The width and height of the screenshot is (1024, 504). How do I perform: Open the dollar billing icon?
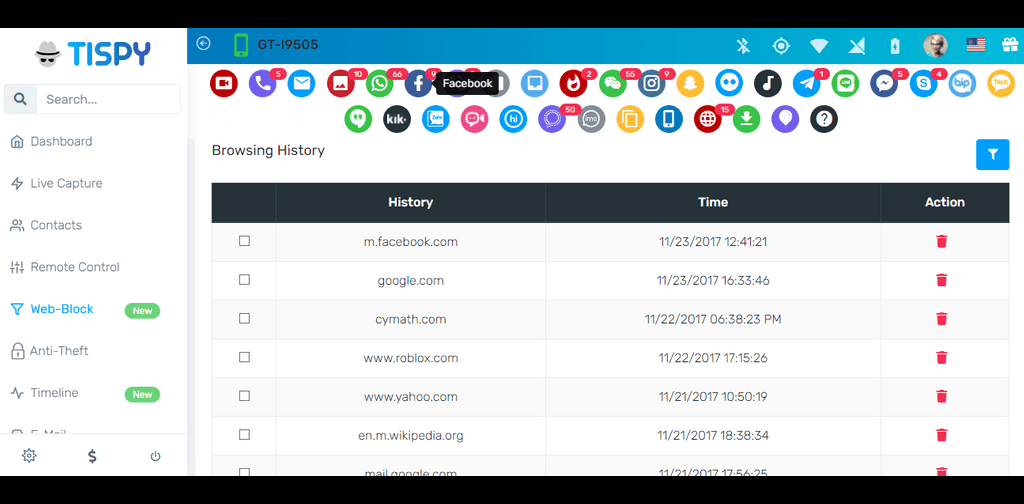pyautogui.click(x=92, y=456)
